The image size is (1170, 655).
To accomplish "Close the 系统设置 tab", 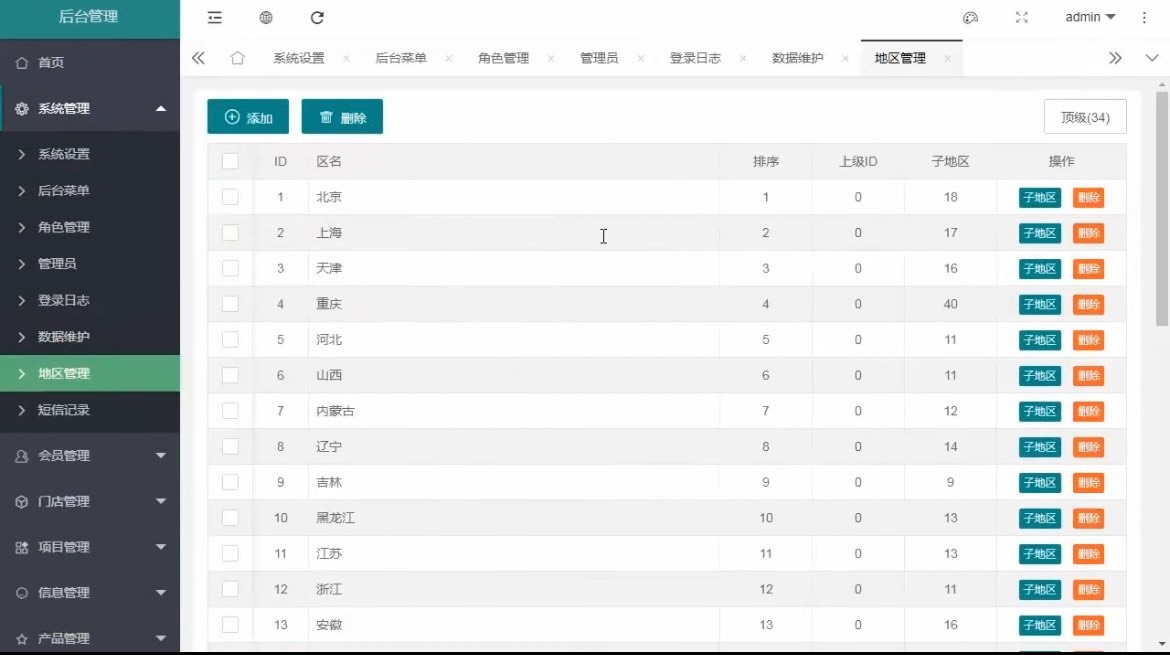I will tap(346, 58).
